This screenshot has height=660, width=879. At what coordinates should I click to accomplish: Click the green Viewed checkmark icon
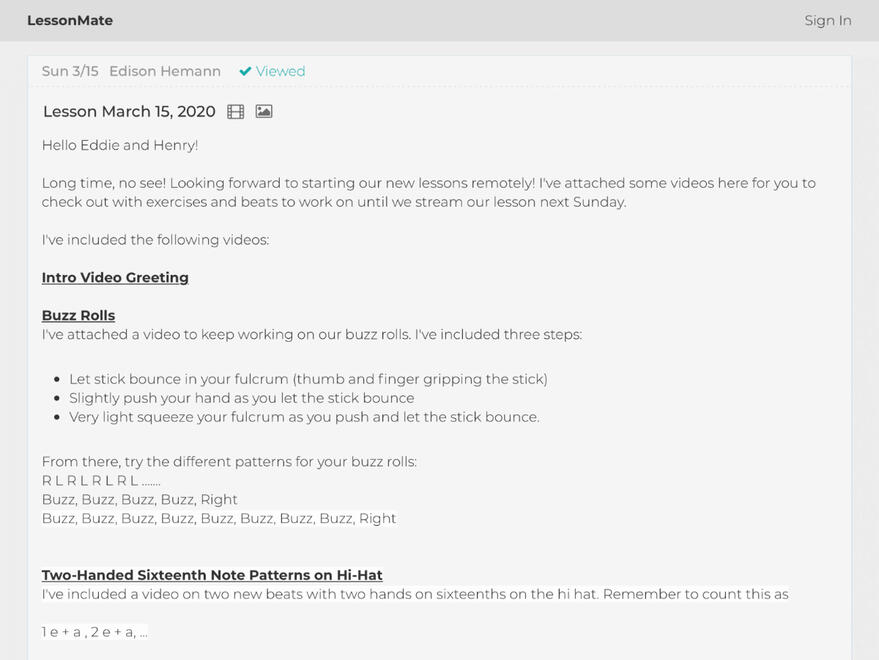coord(245,71)
